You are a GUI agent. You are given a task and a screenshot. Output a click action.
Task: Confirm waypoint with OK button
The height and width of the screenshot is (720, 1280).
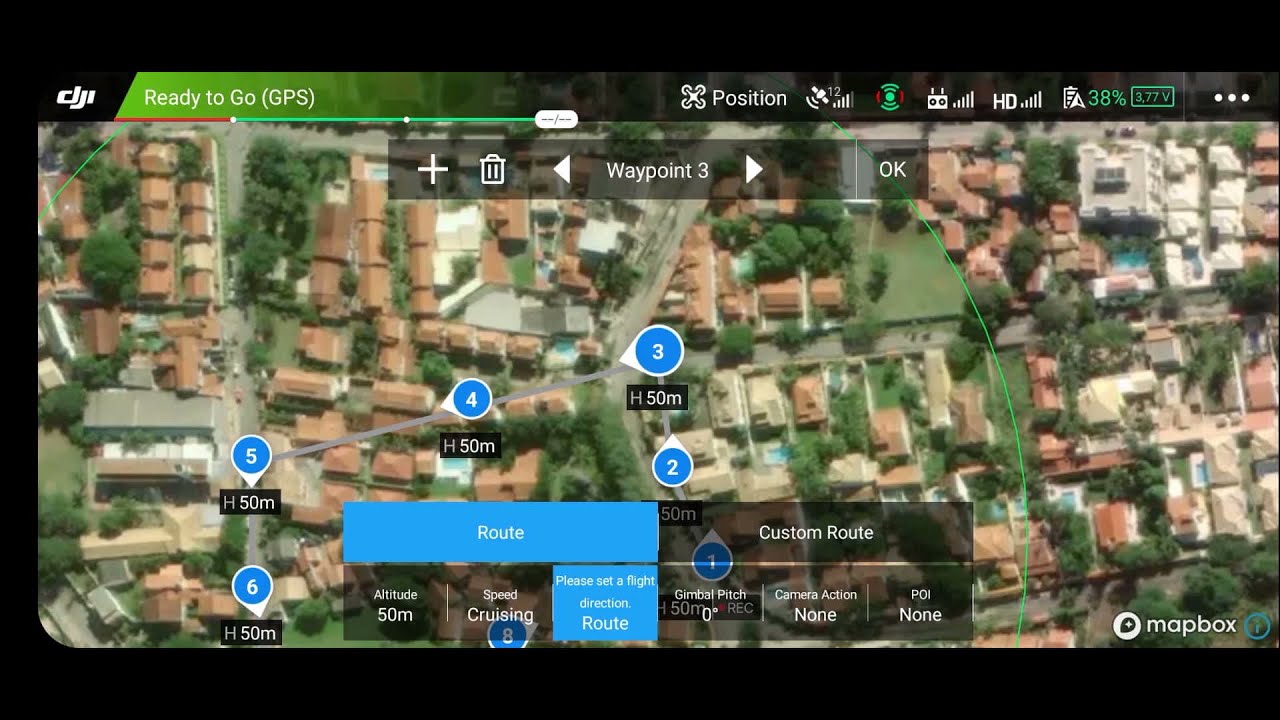(x=892, y=170)
